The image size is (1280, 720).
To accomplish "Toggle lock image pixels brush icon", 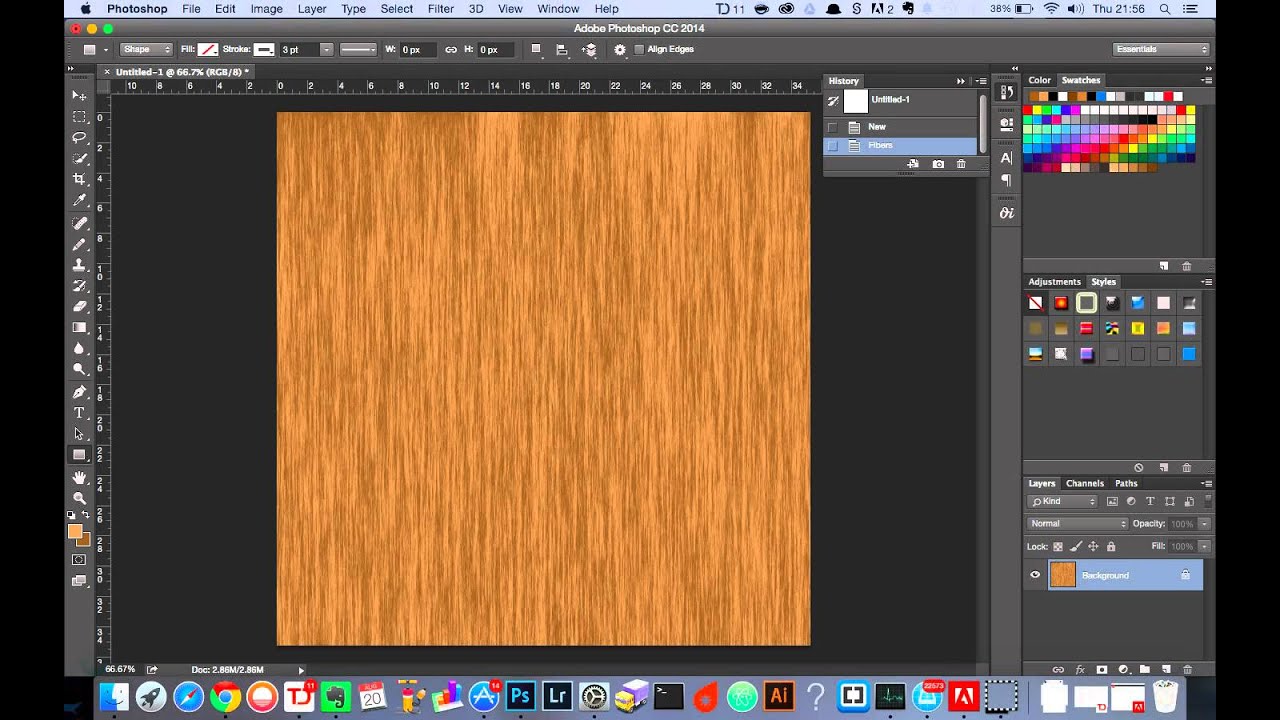I will [1076, 547].
